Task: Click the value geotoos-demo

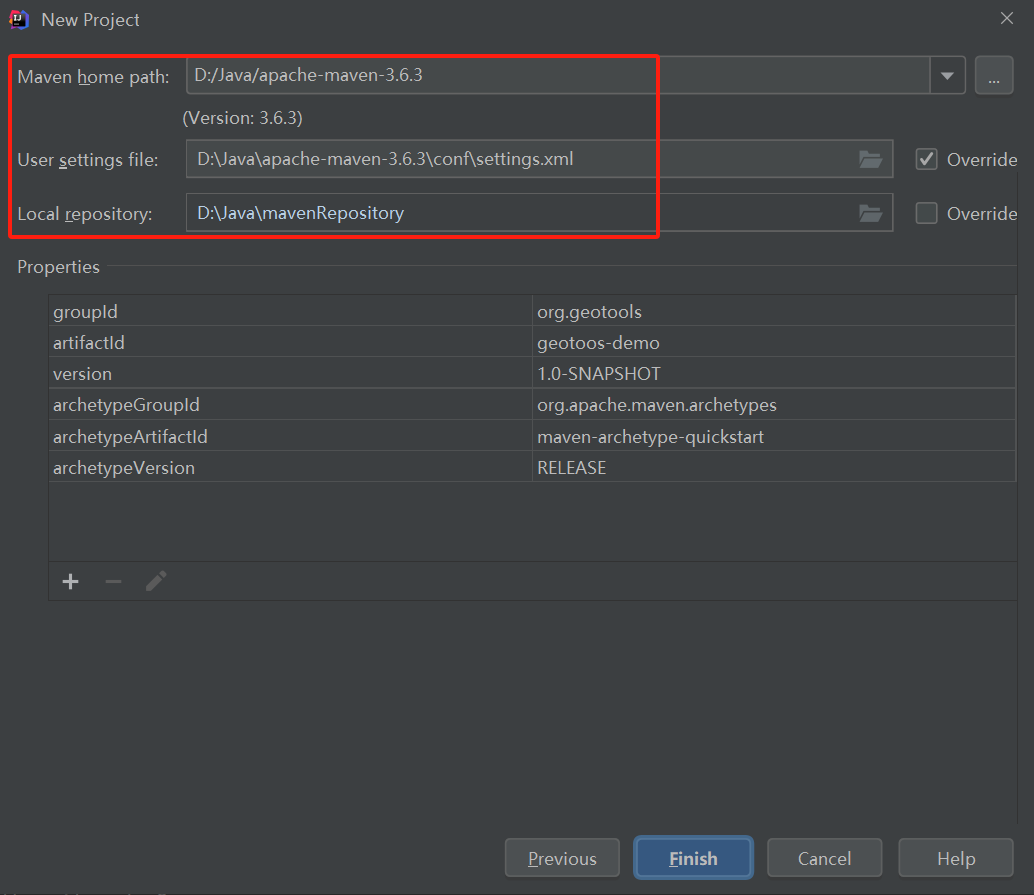Action: coord(598,343)
